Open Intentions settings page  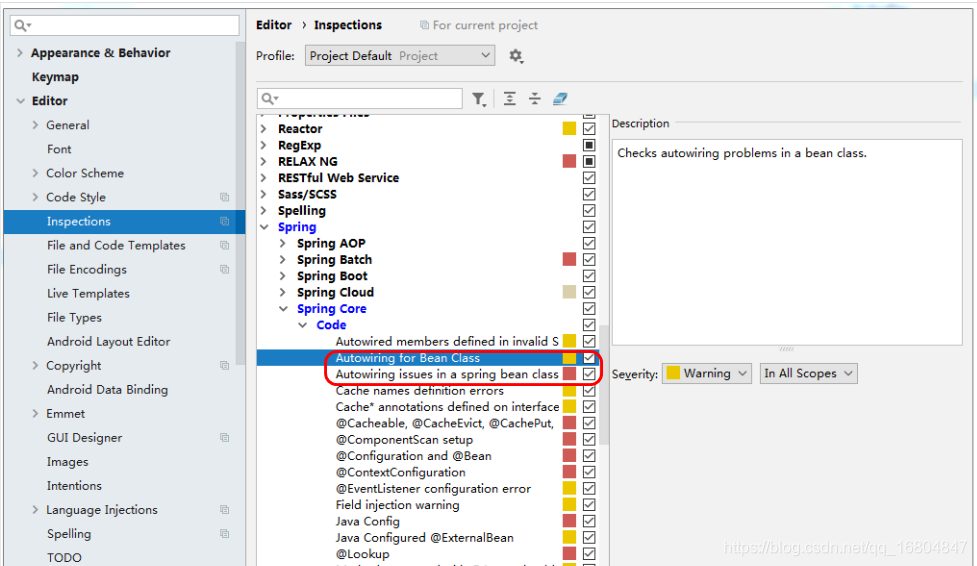point(74,486)
